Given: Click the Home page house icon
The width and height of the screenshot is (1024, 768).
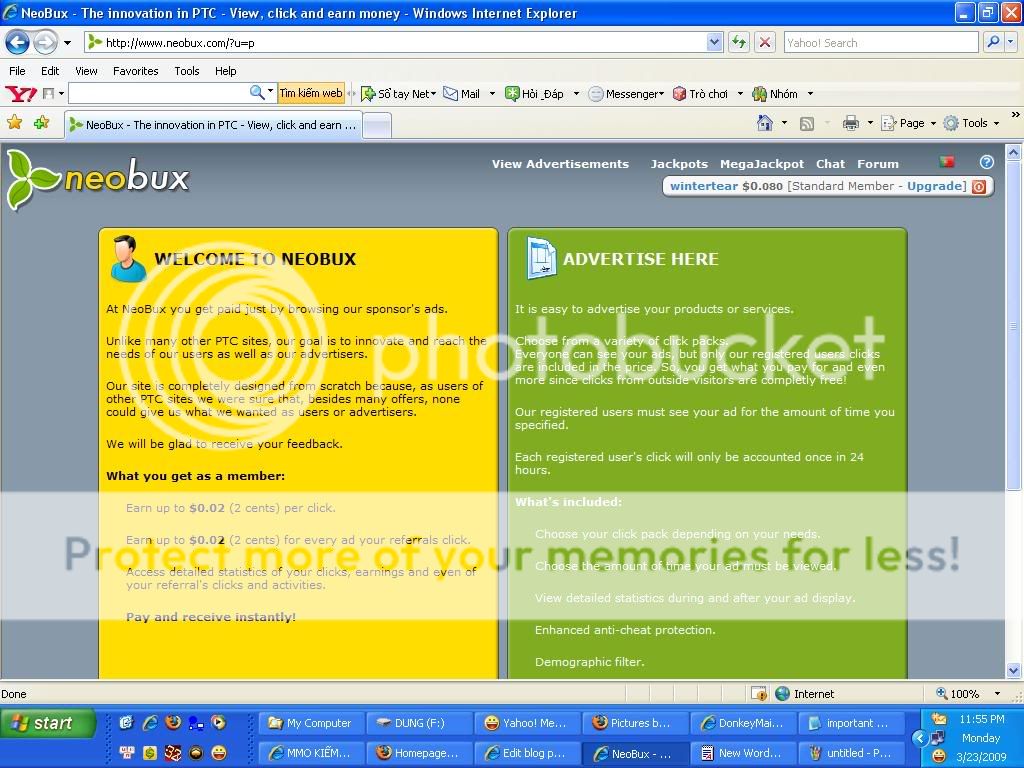Looking at the screenshot, I should 764,123.
